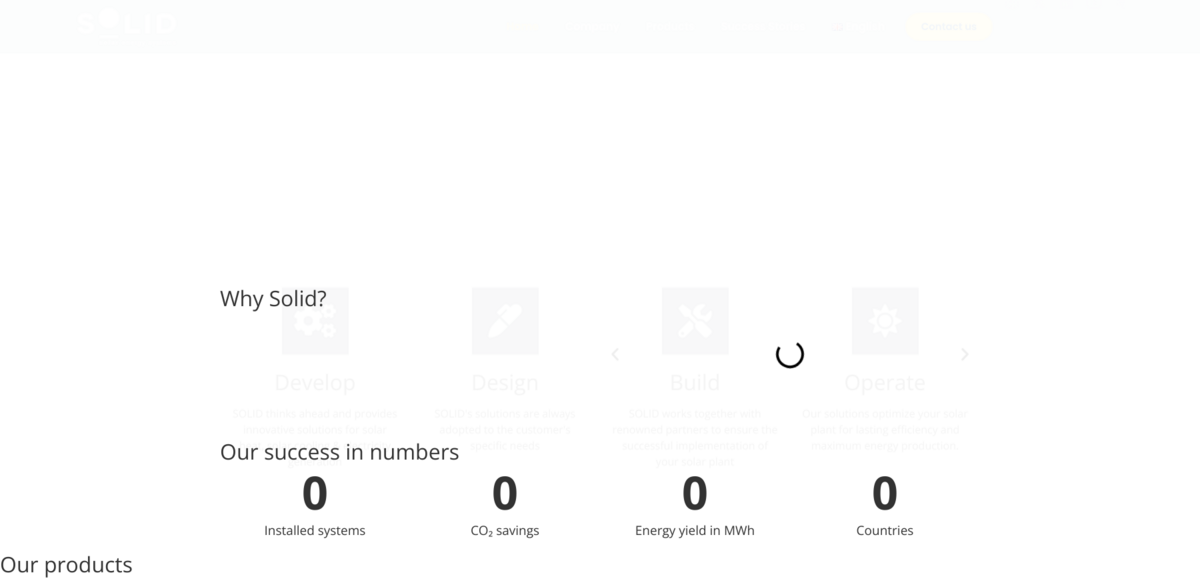Select the Operate sun-gear icon

click(885, 321)
